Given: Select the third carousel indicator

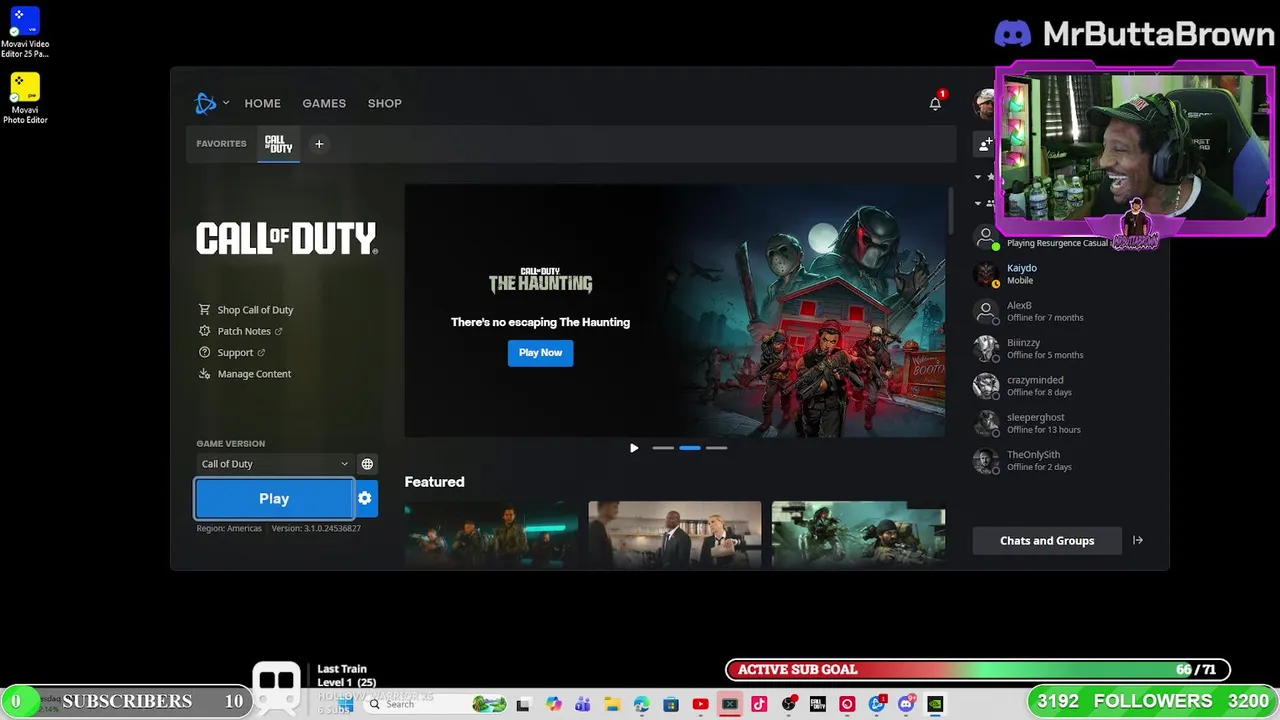Looking at the screenshot, I should [x=717, y=448].
